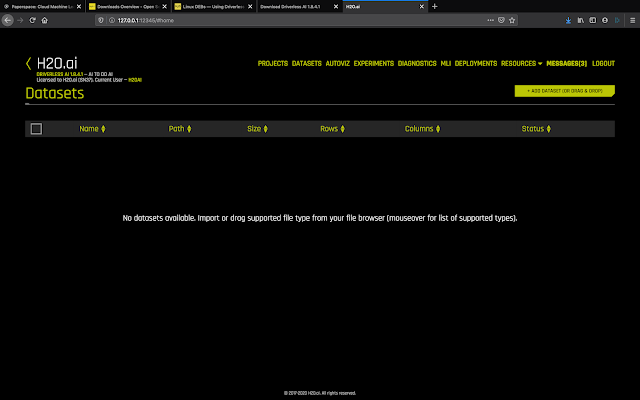The height and width of the screenshot is (400, 640).
Task: Click the H2O.ai logo text
Action: point(57,63)
